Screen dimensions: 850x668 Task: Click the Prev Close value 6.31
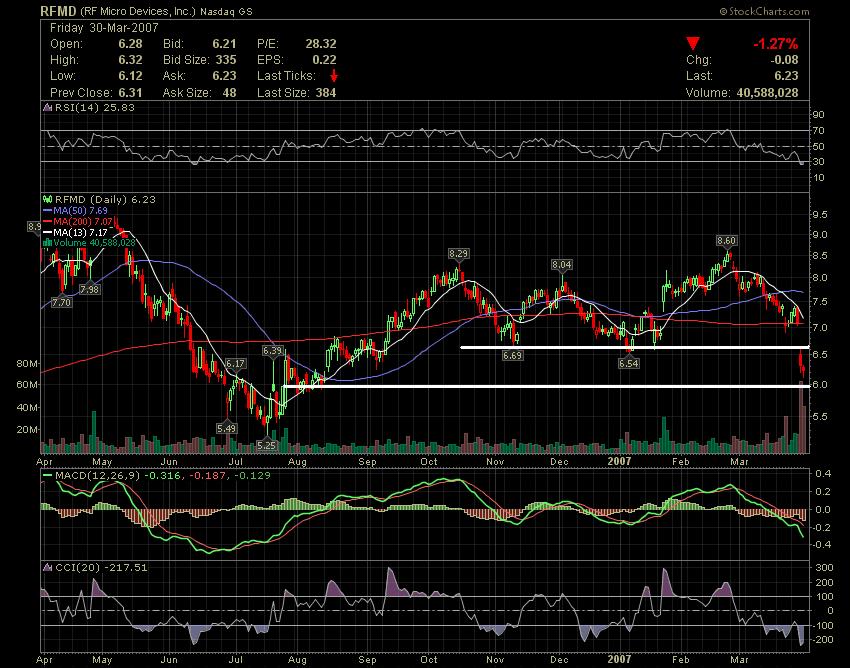(131, 93)
